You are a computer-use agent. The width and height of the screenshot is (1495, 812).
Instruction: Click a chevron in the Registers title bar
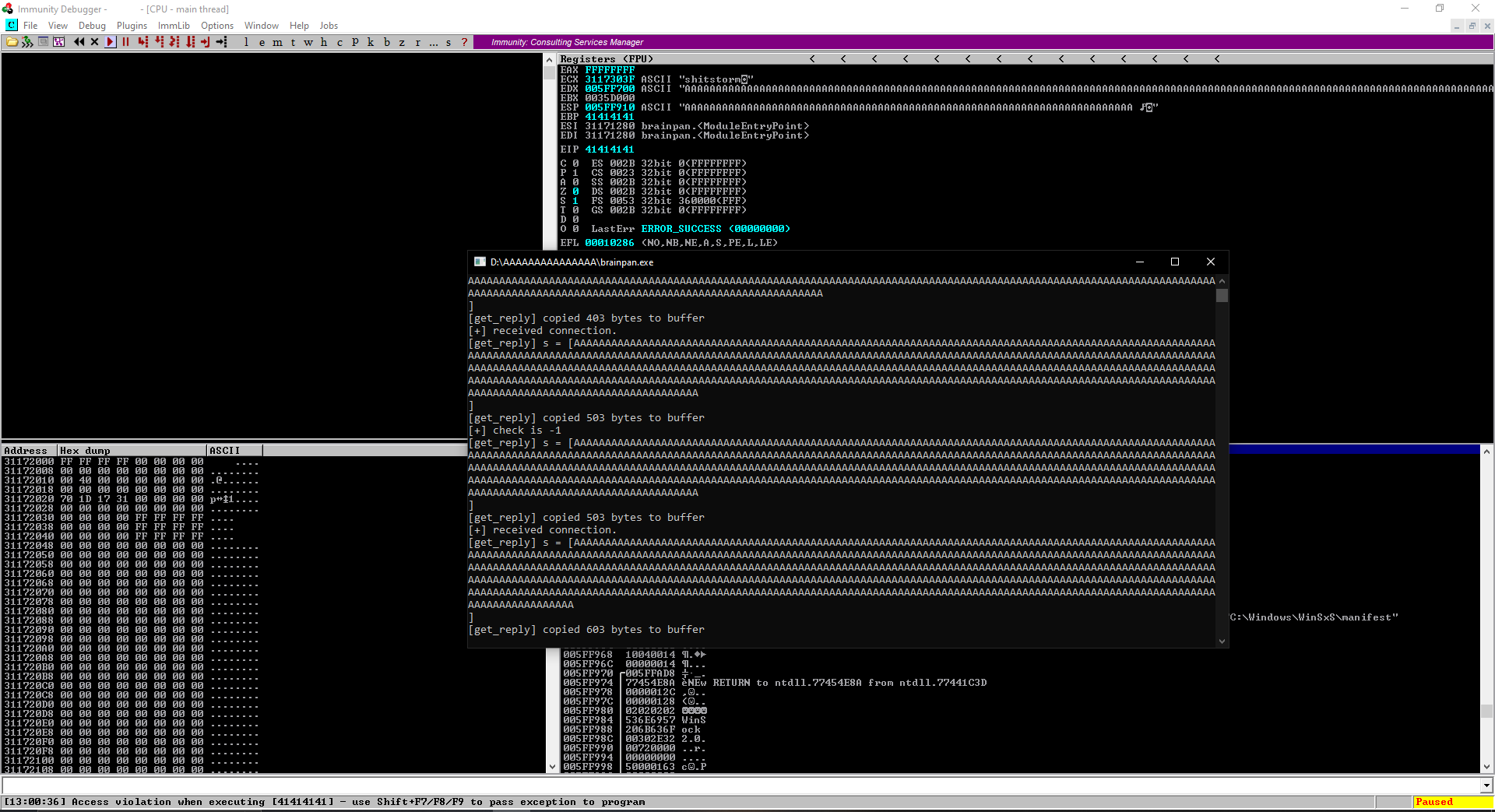(812, 58)
